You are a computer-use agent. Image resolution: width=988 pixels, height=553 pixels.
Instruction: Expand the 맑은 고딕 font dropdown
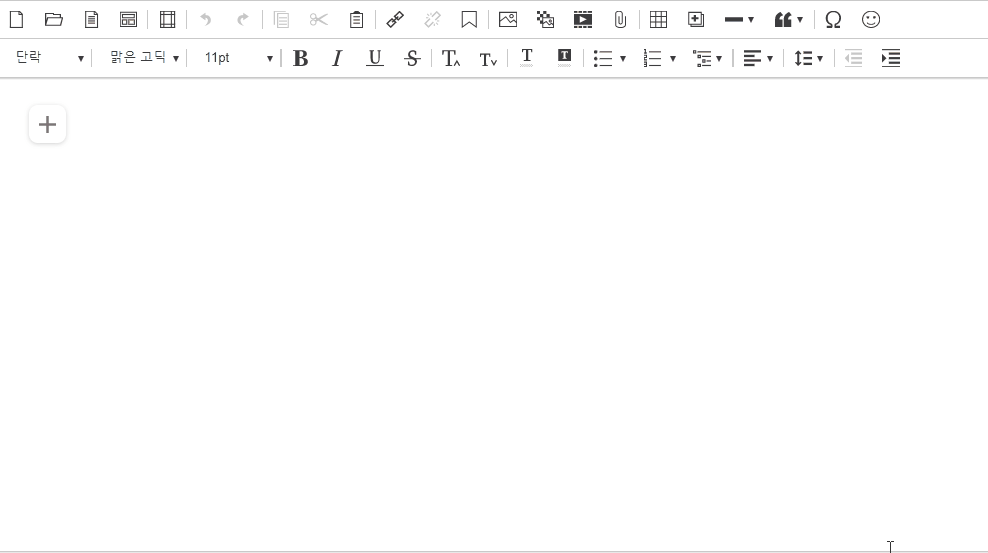click(x=144, y=58)
